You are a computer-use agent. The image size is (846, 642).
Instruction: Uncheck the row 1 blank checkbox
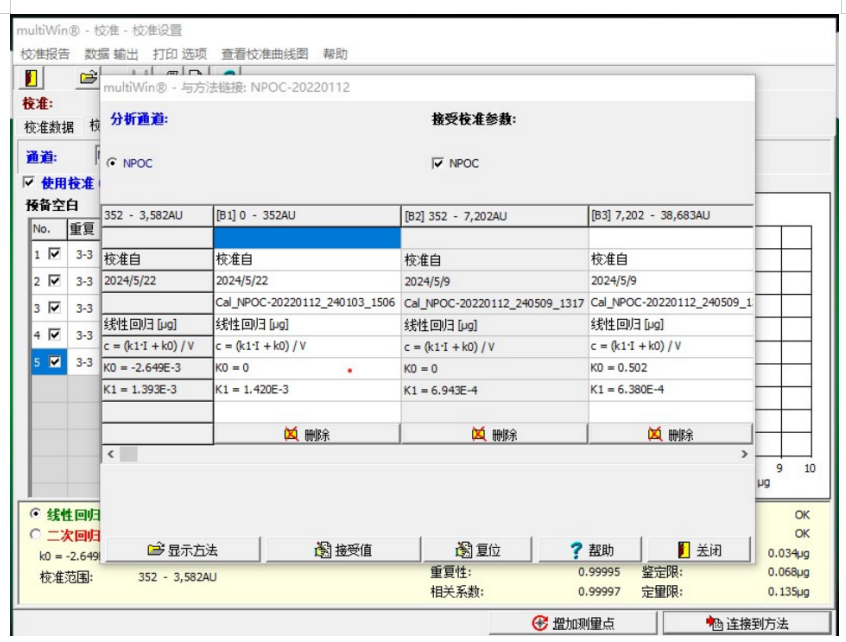tap(55, 255)
